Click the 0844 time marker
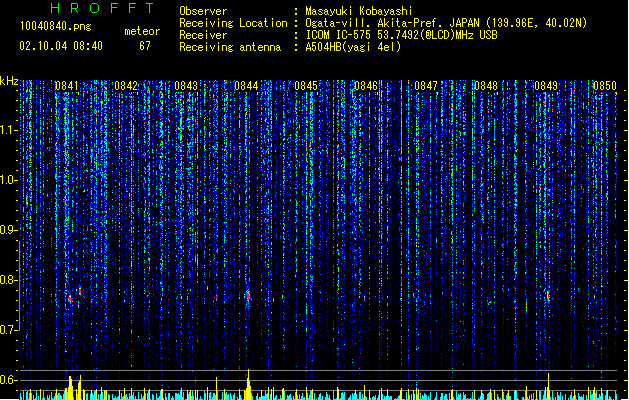The image size is (629, 400). (x=246, y=86)
